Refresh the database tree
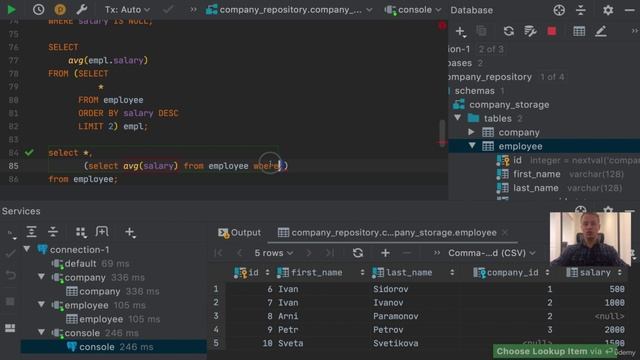This screenshot has height=360, width=640. pyautogui.click(x=509, y=31)
